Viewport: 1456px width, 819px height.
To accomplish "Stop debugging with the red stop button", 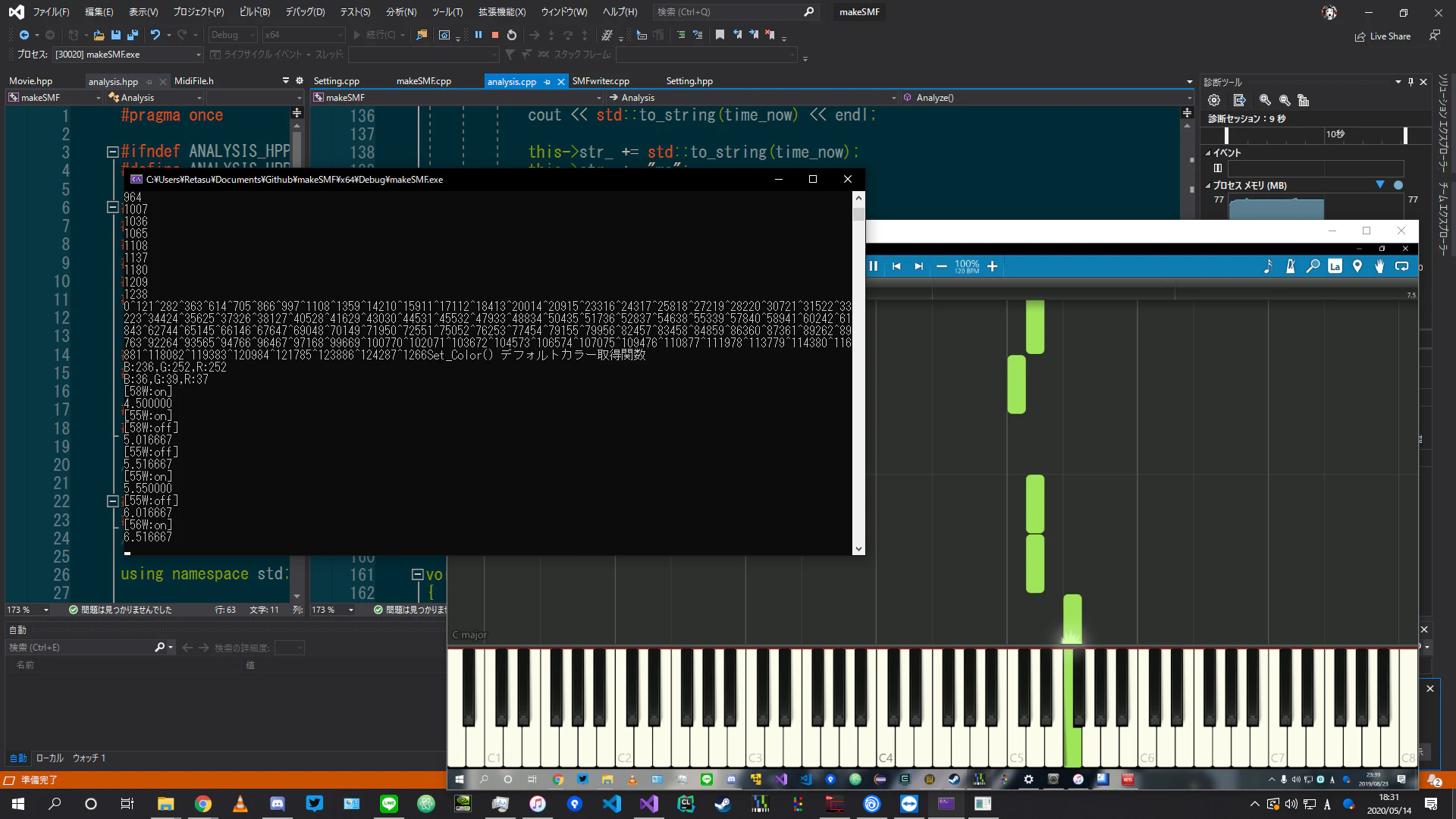I will (x=495, y=35).
